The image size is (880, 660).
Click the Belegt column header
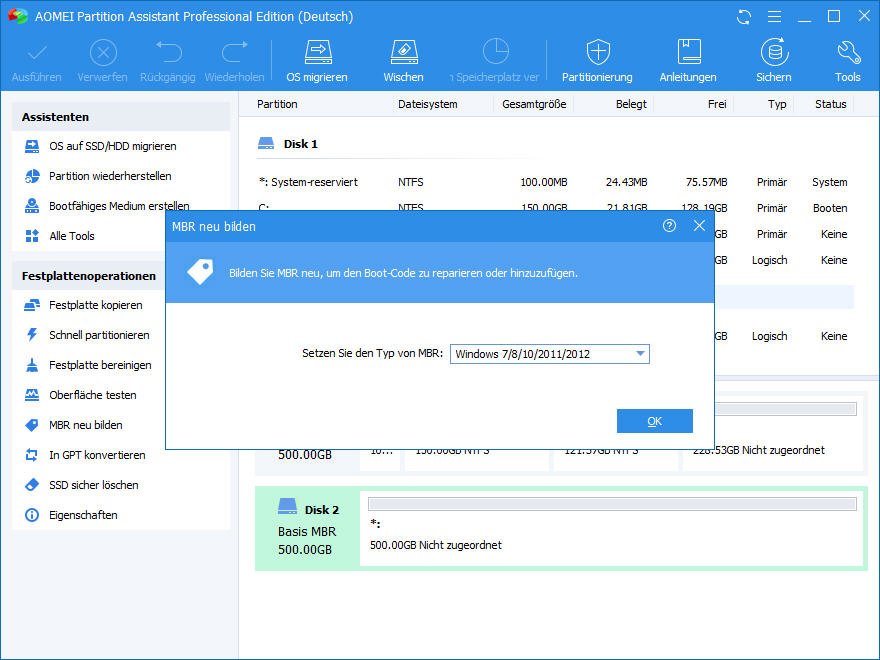631,104
